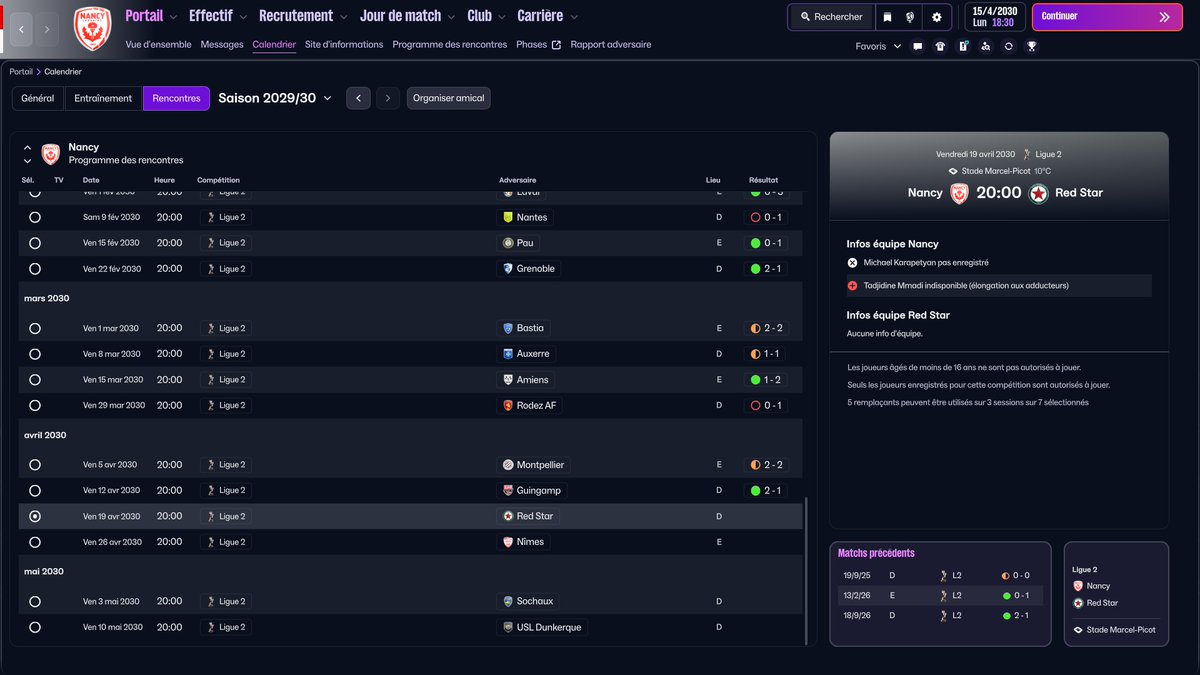Click the Amiens club badge
The width and height of the screenshot is (1200, 675).
(x=508, y=380)
